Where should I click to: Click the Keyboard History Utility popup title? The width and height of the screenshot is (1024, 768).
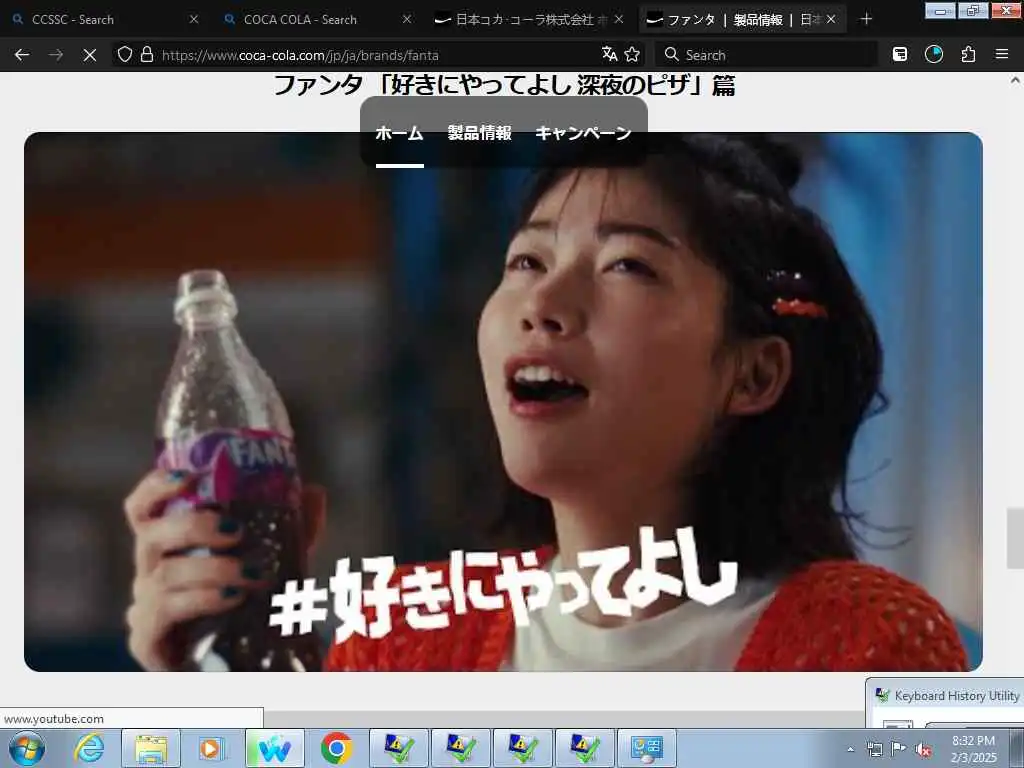point(957,696)
